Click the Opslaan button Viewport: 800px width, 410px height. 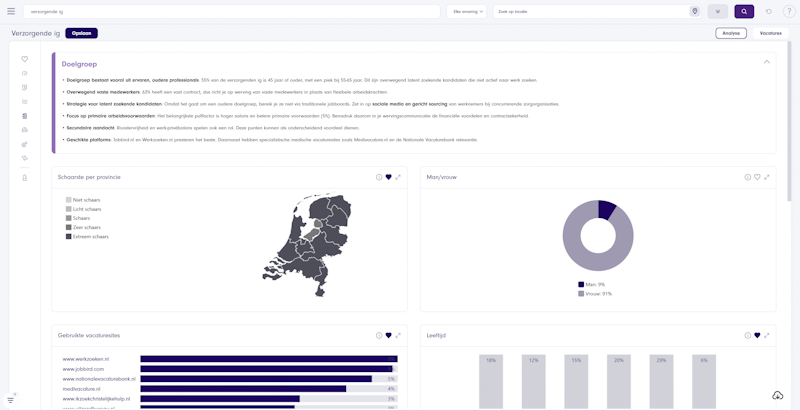[82, 33]
